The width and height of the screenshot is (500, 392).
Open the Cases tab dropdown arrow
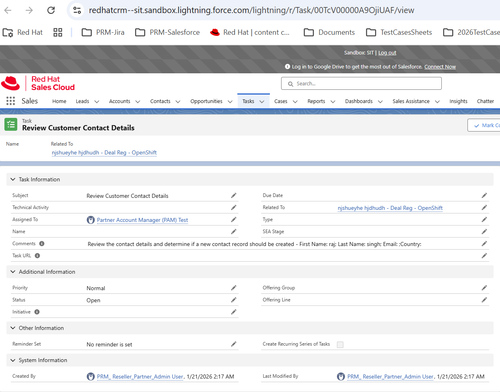tap(295, 102)
